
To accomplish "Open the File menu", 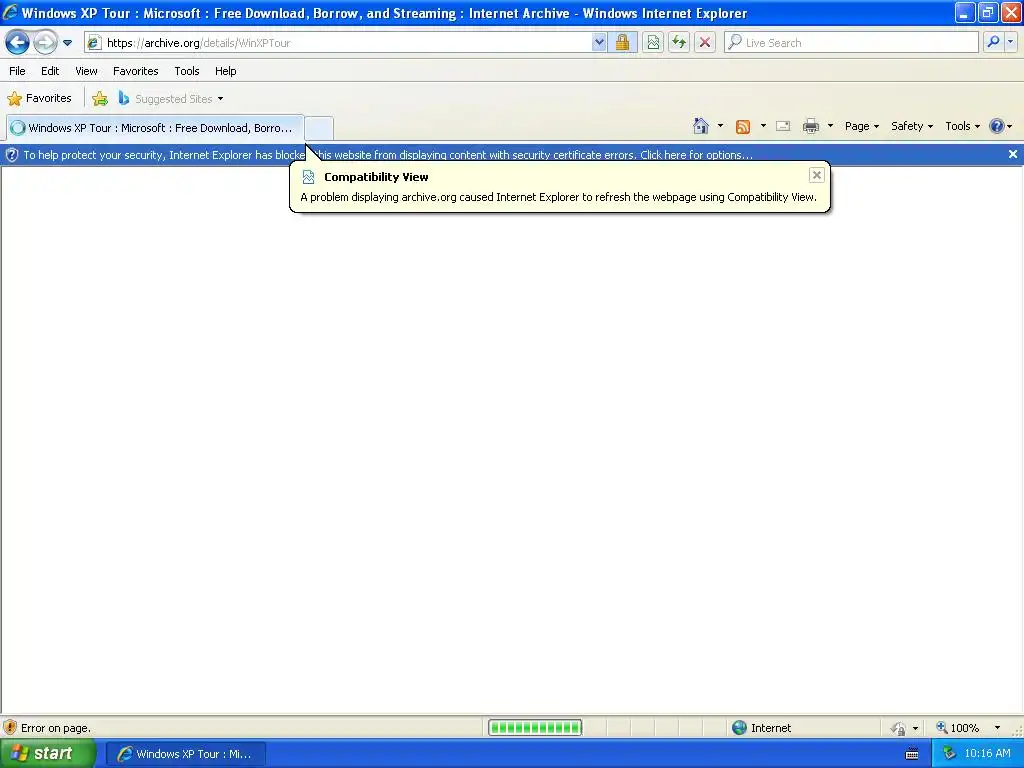I will tap(18, 71).
